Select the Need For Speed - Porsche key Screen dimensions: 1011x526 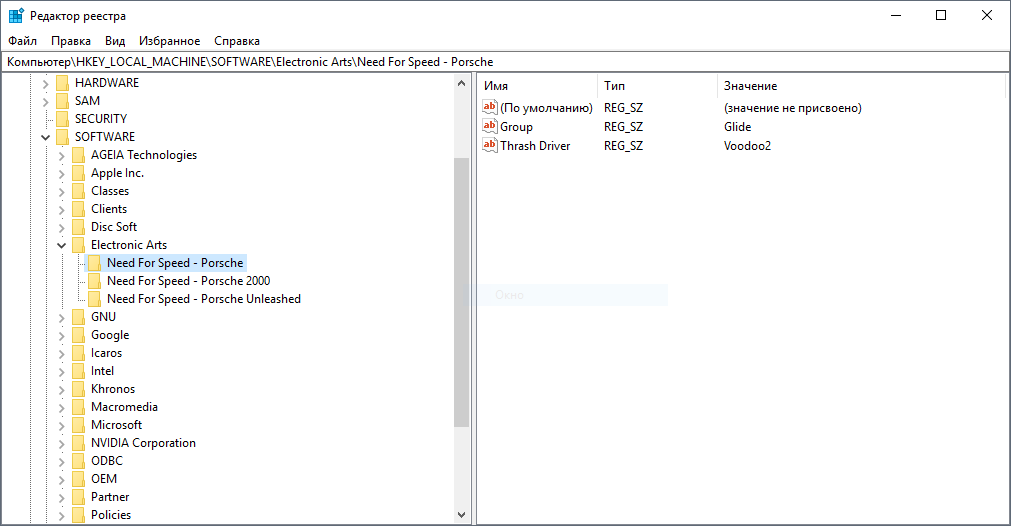pos(175,263)
